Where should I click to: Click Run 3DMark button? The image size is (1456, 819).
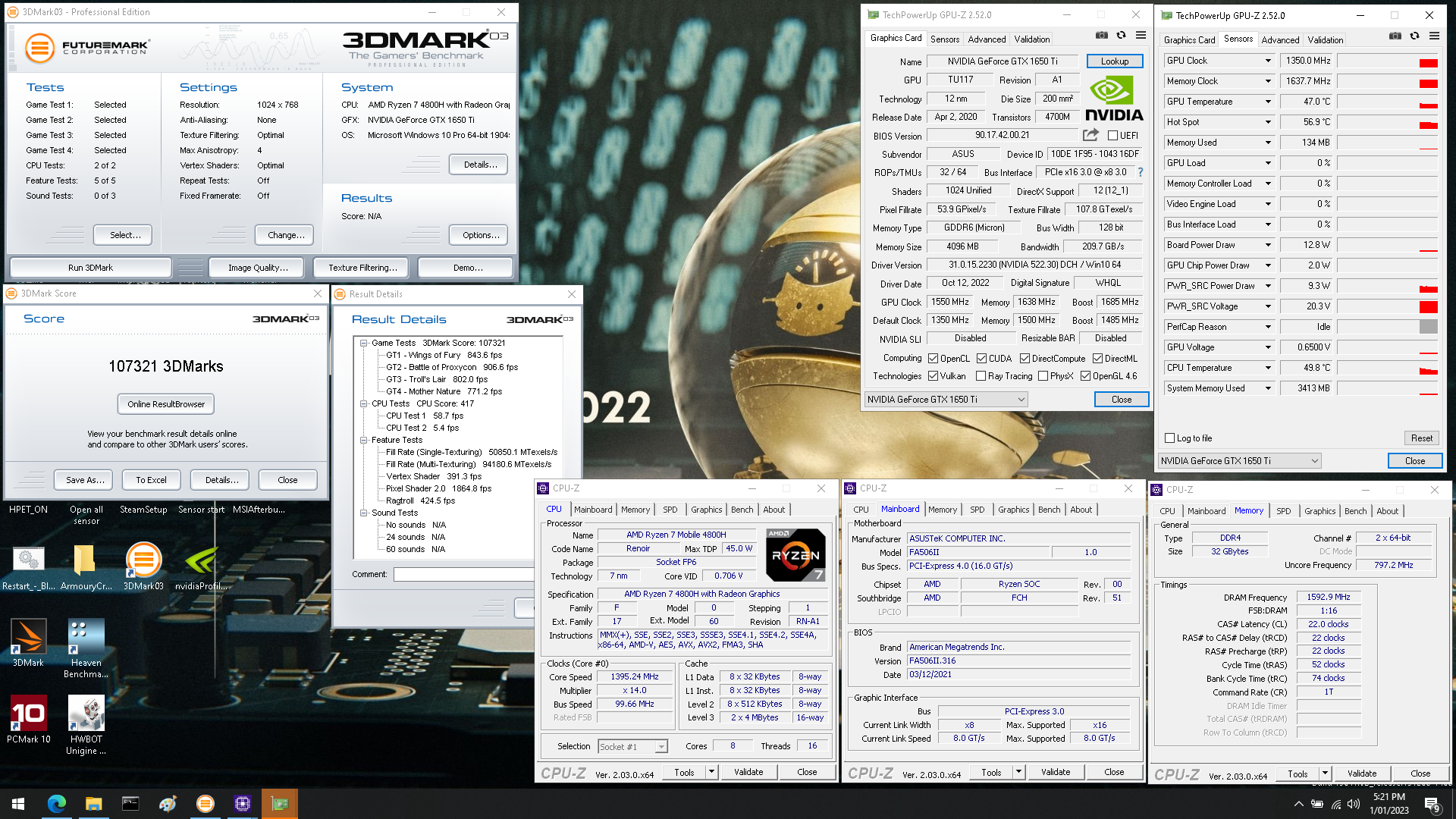pyautogui.click(x=90, y=268)
